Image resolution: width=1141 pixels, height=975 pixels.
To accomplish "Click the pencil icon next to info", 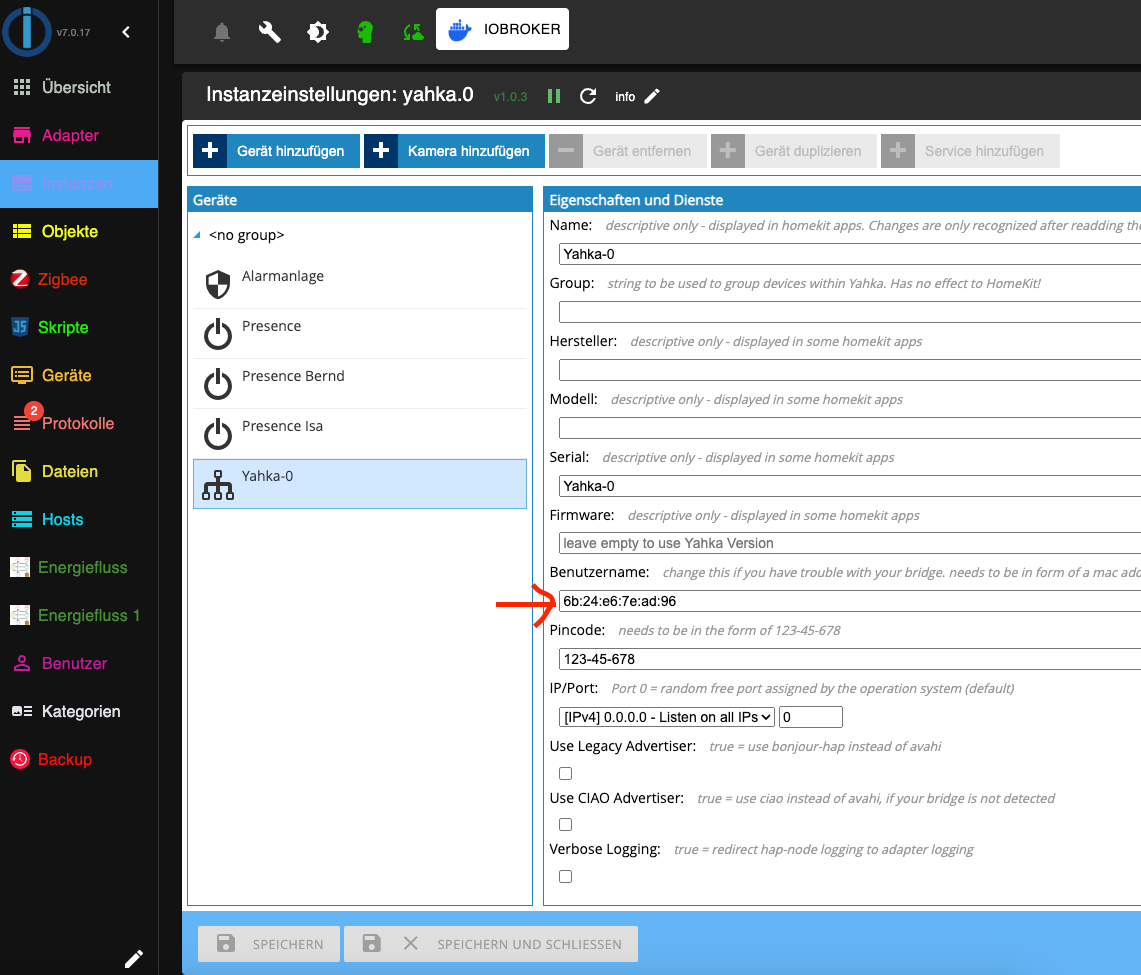I will tap(652, 96).
